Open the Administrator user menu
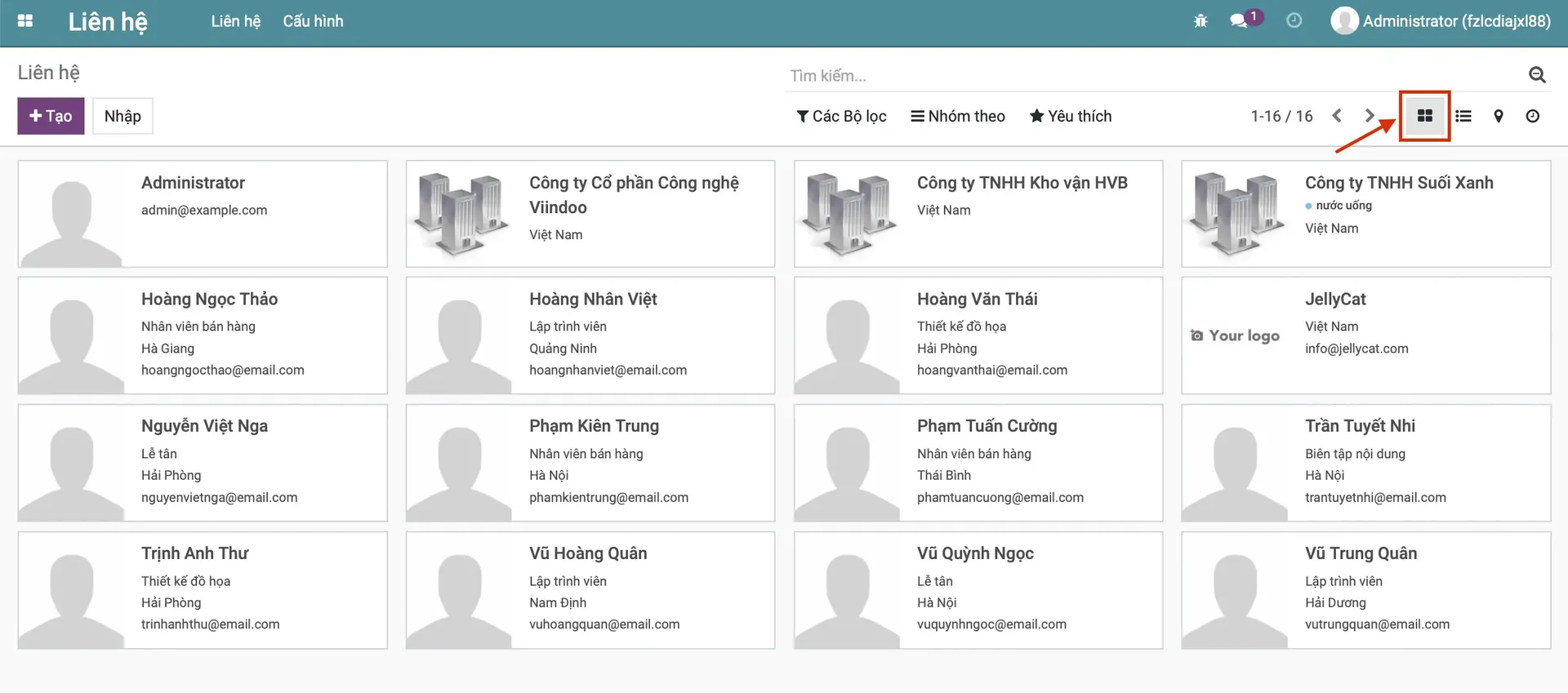 tap(1441, 21)
